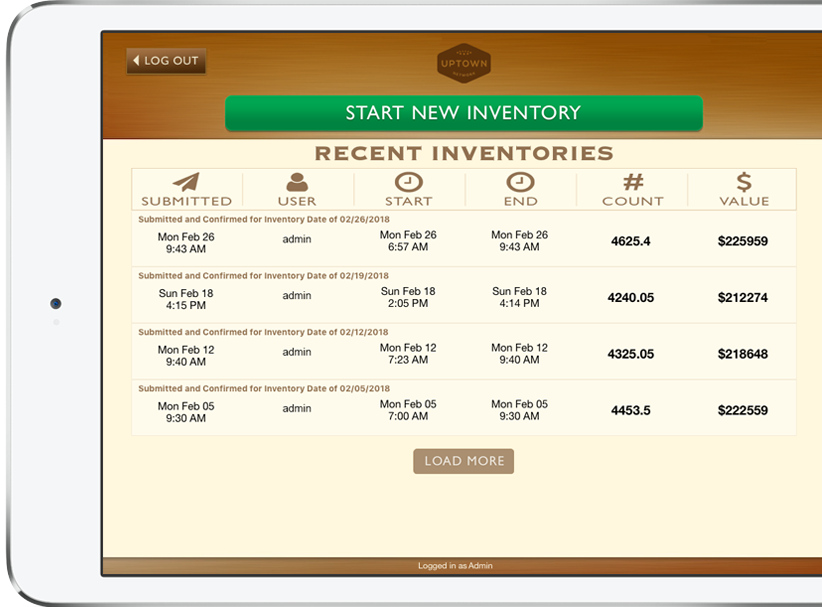The width and height of the screenshot is (822, 607).
Task: Click the User person icon
Action: click(297, 182)
